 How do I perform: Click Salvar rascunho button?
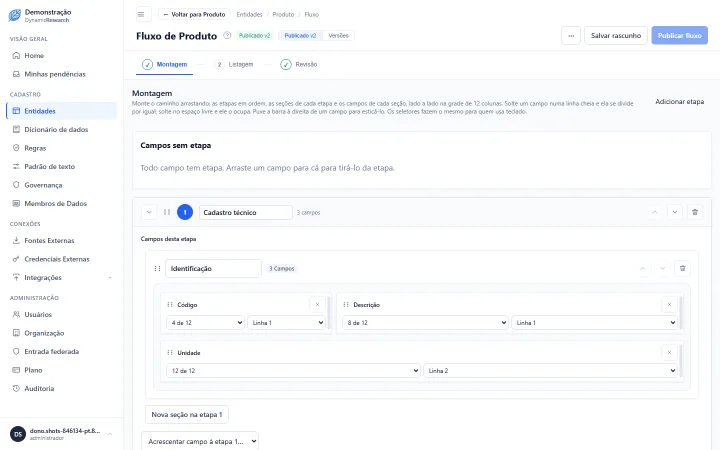616,35
